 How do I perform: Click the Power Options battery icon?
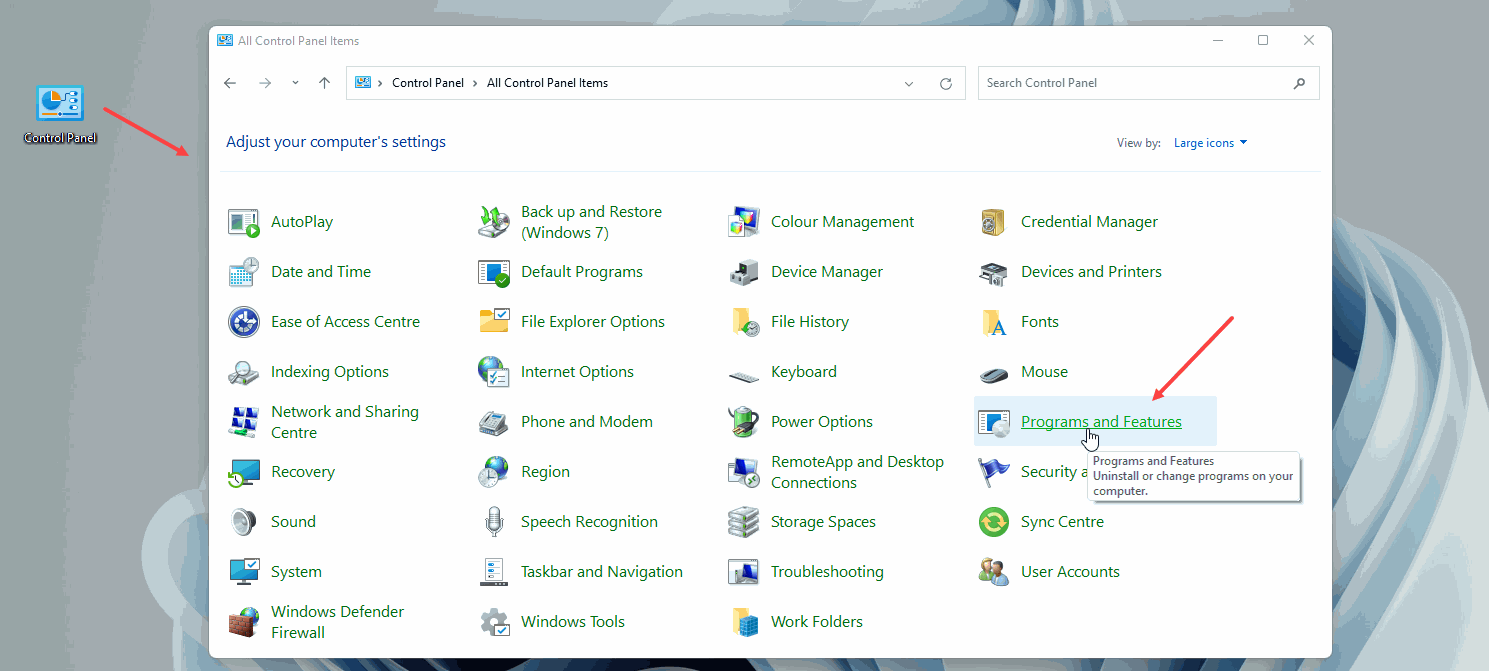[744, 422]
